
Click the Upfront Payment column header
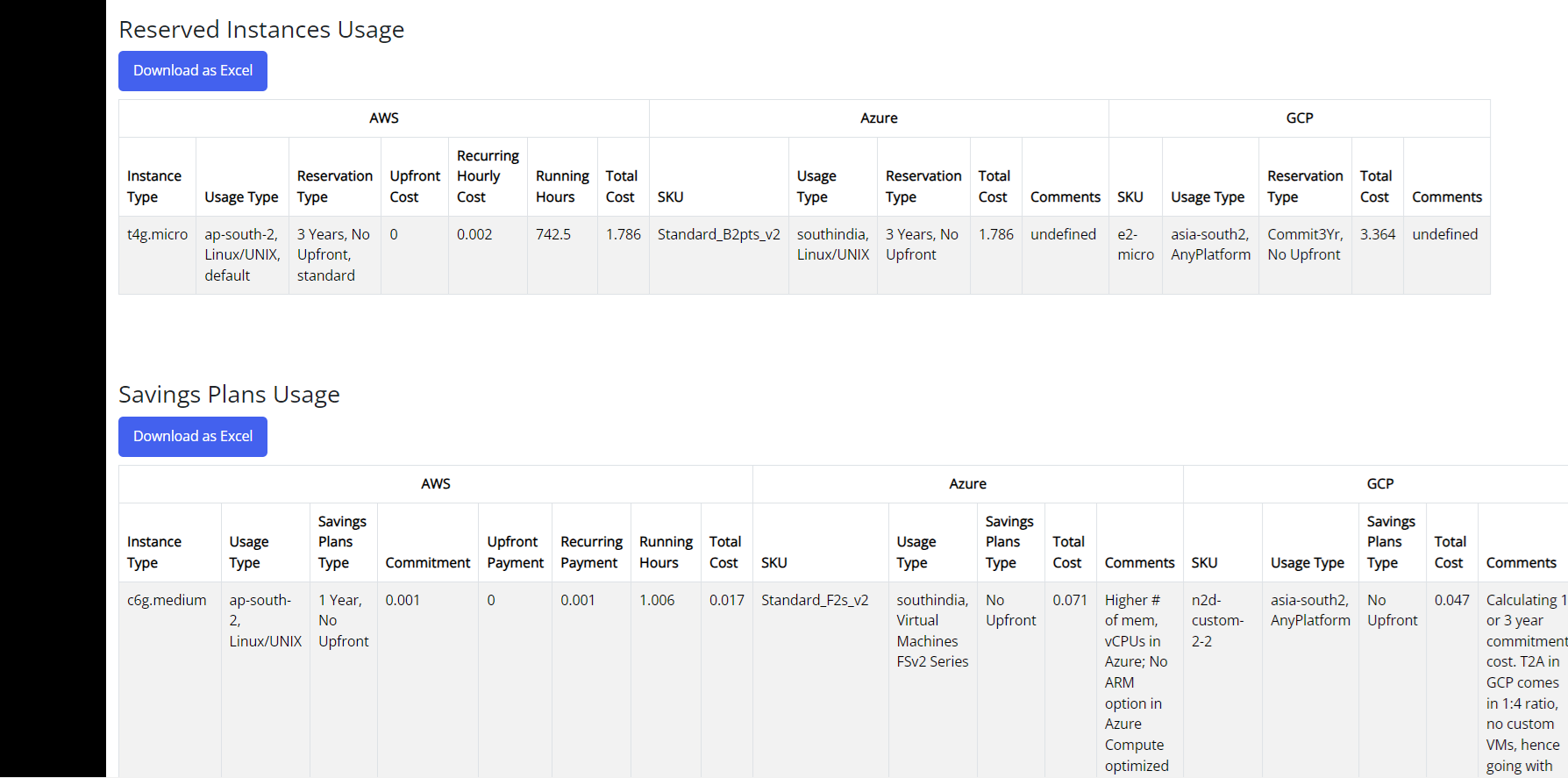(516, 553)
